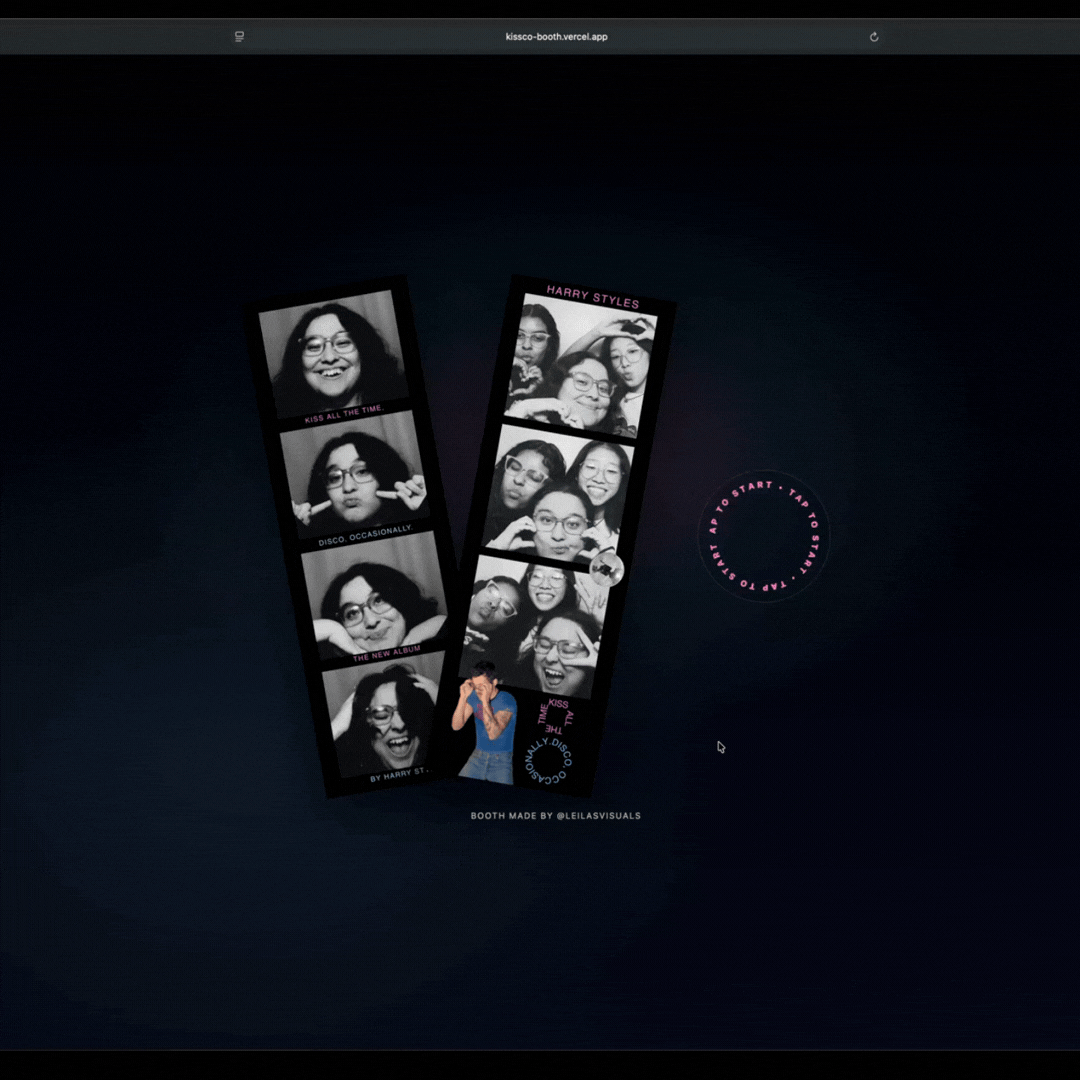Click the page reload icon in address bar
The width and height of the screenshot is (1080, 1080).
pyautogui.click(x=873, y=37)
